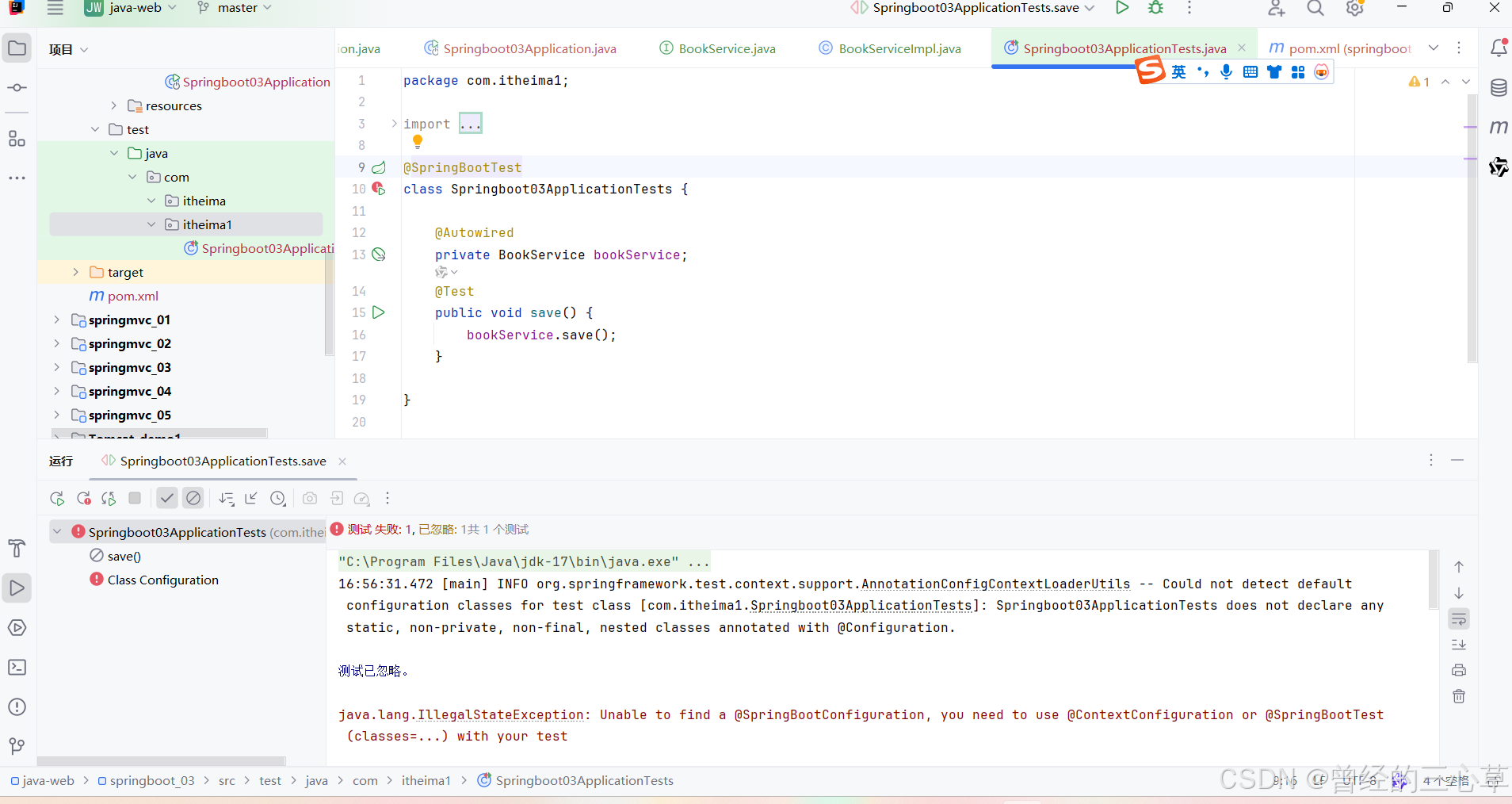The width and height of the screenshot is (1512, 804).
Task: Open the Terminal tool window
Action: point(17,668)
